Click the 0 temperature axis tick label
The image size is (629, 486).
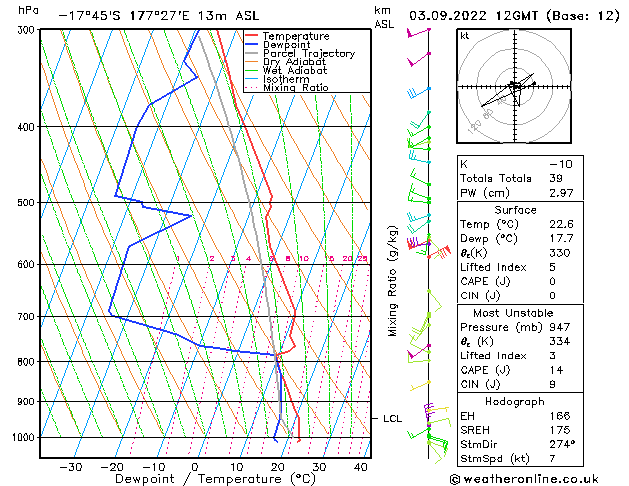[x=195, y=467]
